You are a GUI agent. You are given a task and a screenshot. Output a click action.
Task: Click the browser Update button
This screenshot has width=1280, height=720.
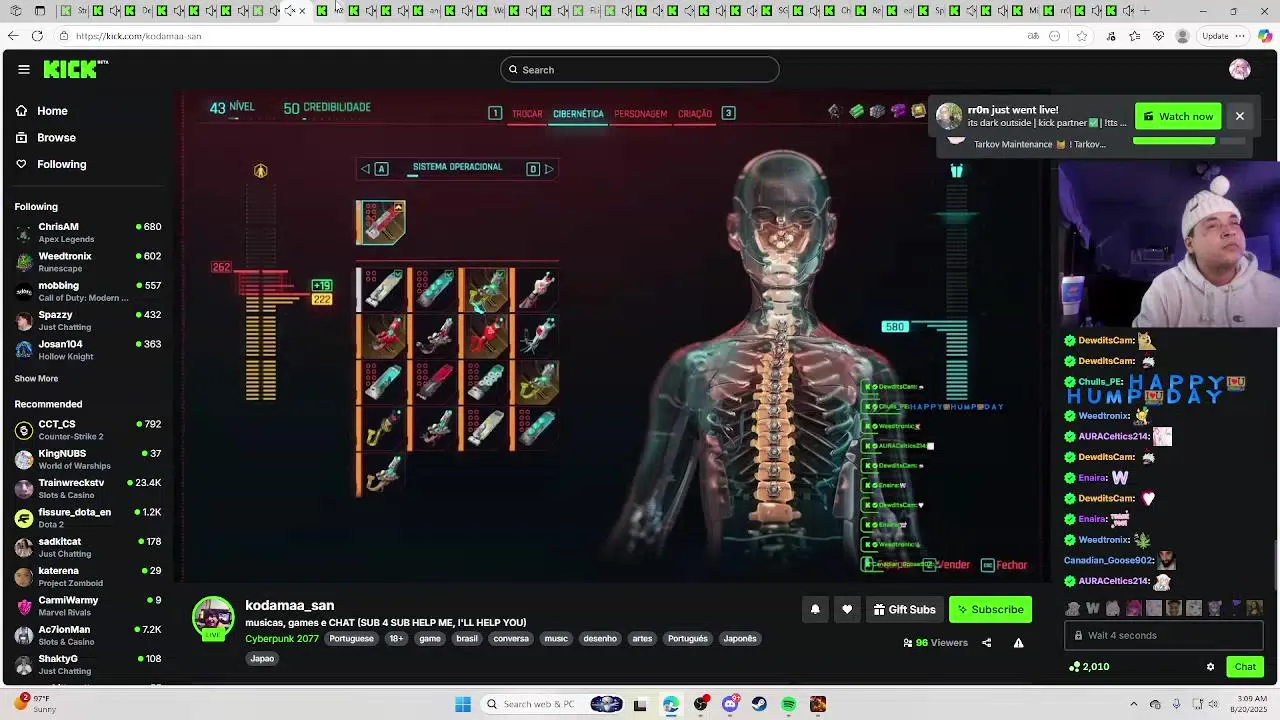tap(1215, 36)
